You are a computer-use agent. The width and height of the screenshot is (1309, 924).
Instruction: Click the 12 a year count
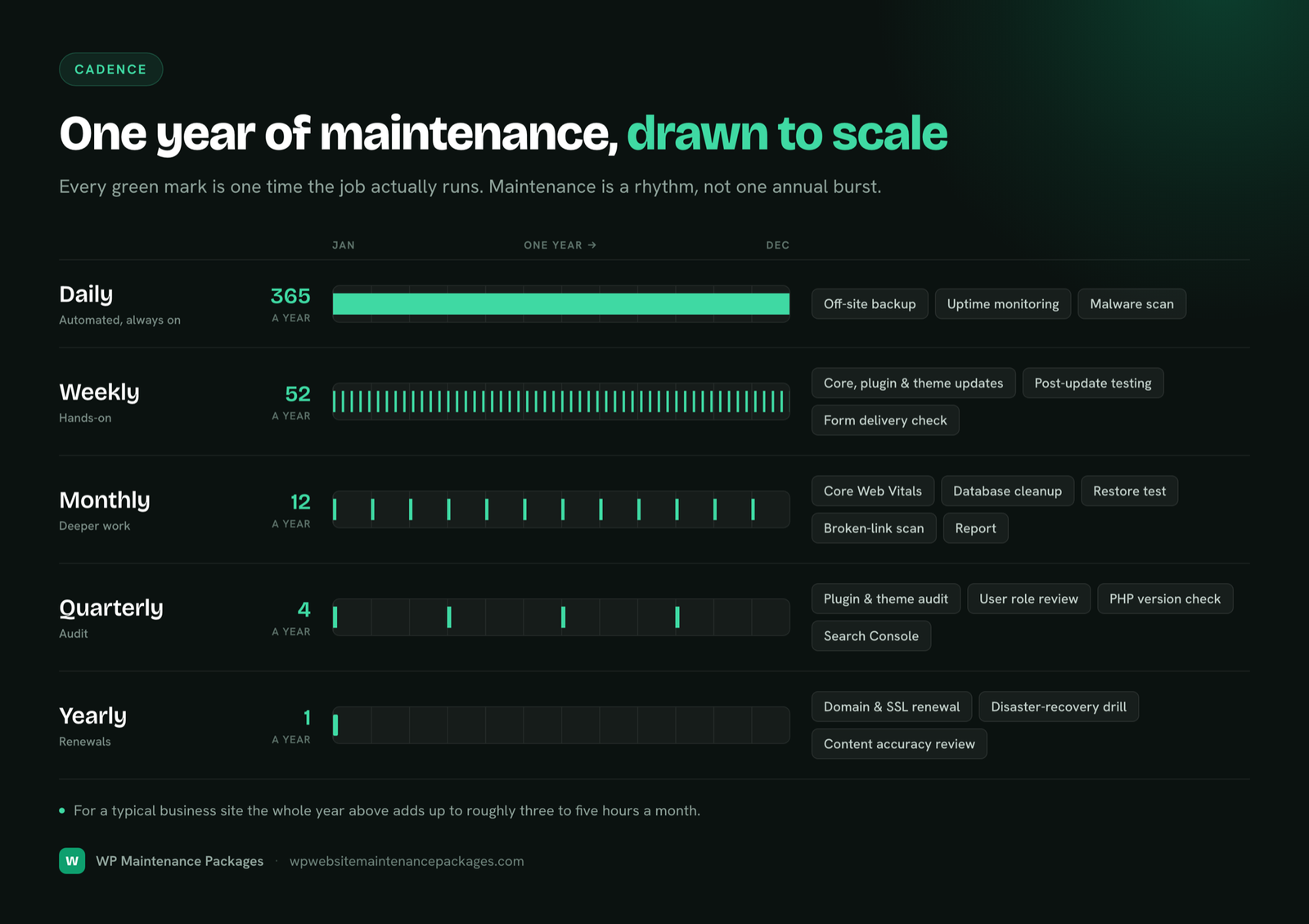[291, 510]
